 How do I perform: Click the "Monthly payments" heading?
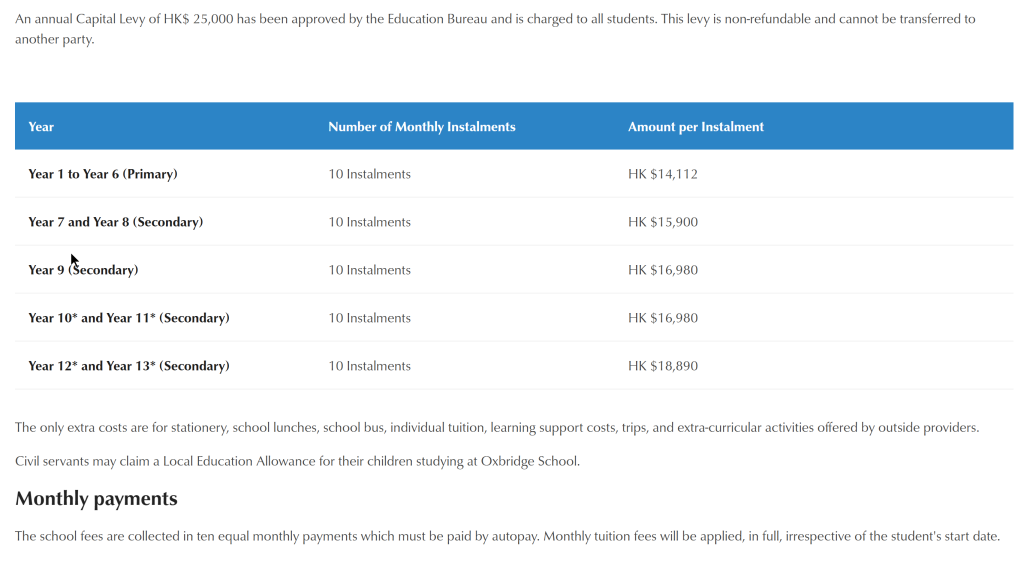coord(96,498)
